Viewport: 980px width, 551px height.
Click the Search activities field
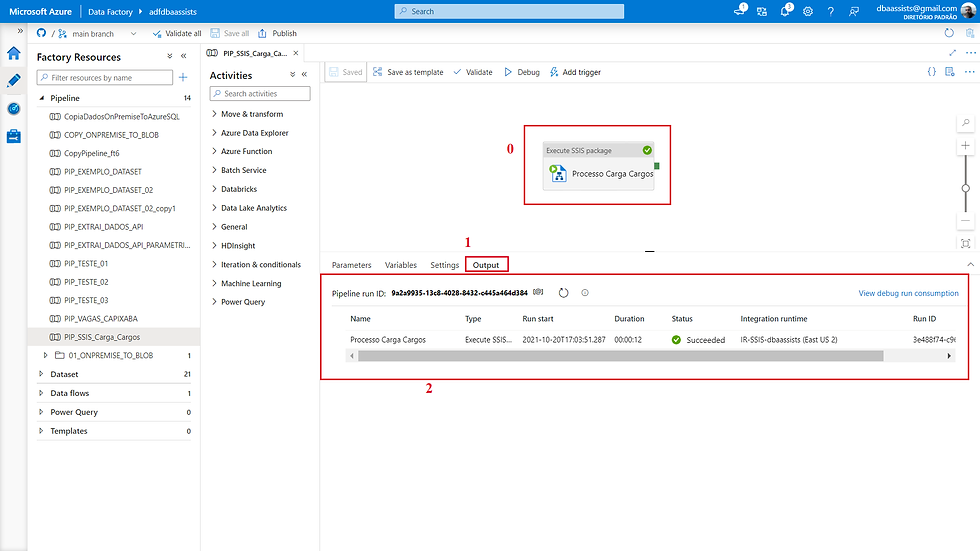pos(260,94)
